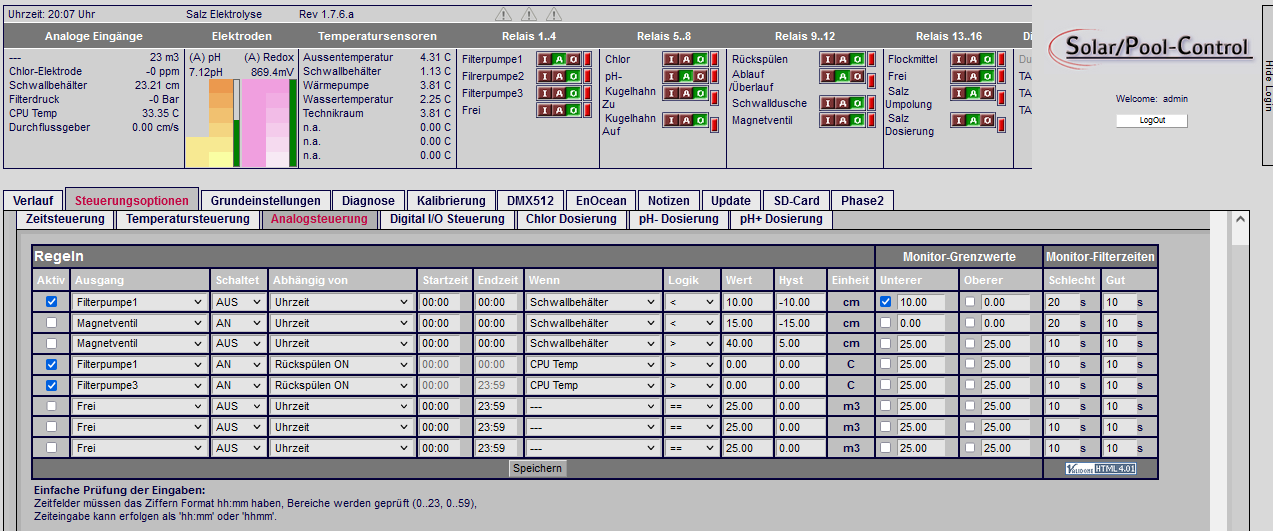
Task: Open the Chlor Dosierung sub-tab
Action: point(571,219)
